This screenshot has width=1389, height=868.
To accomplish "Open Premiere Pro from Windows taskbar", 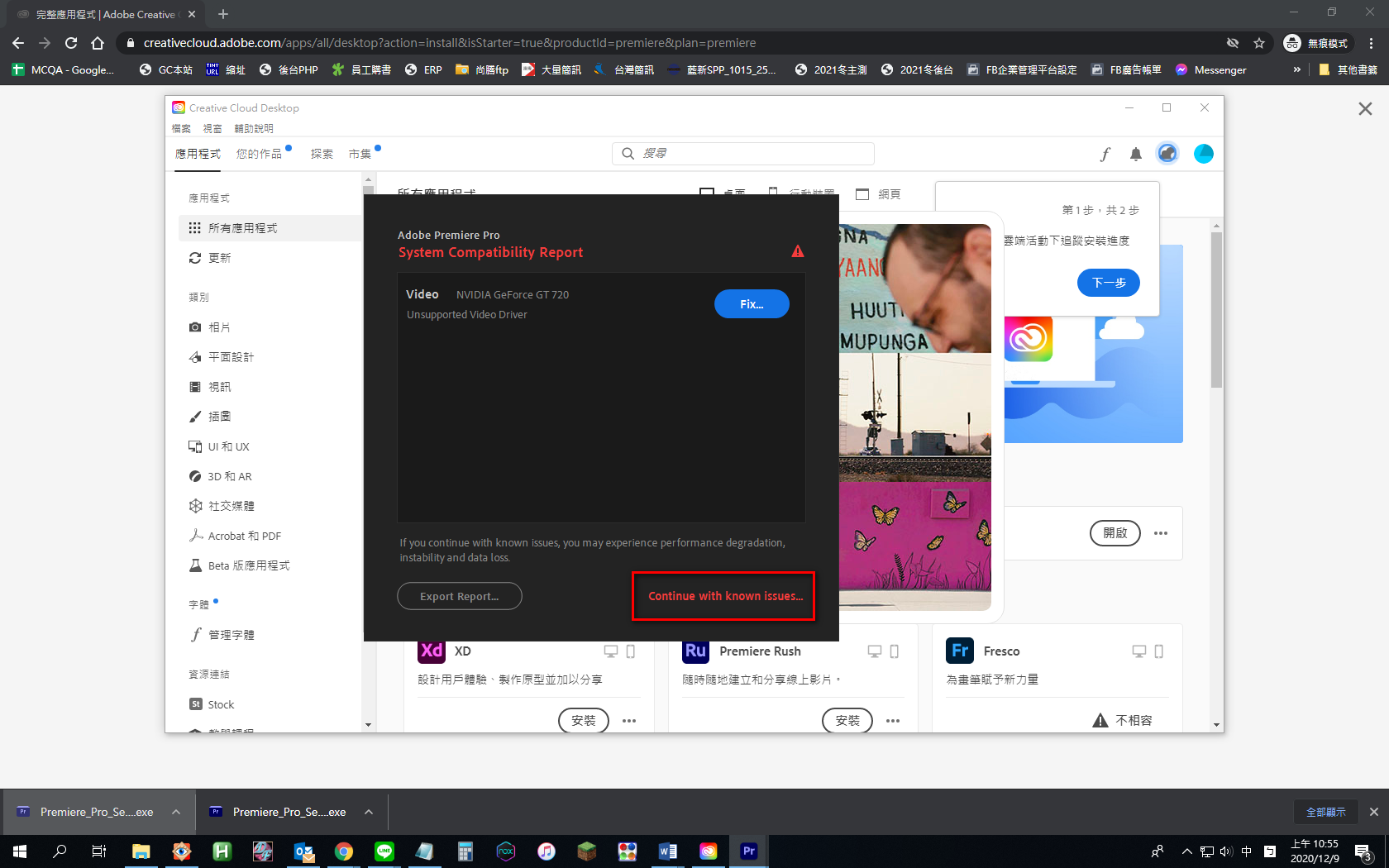I will click(748, 851).
